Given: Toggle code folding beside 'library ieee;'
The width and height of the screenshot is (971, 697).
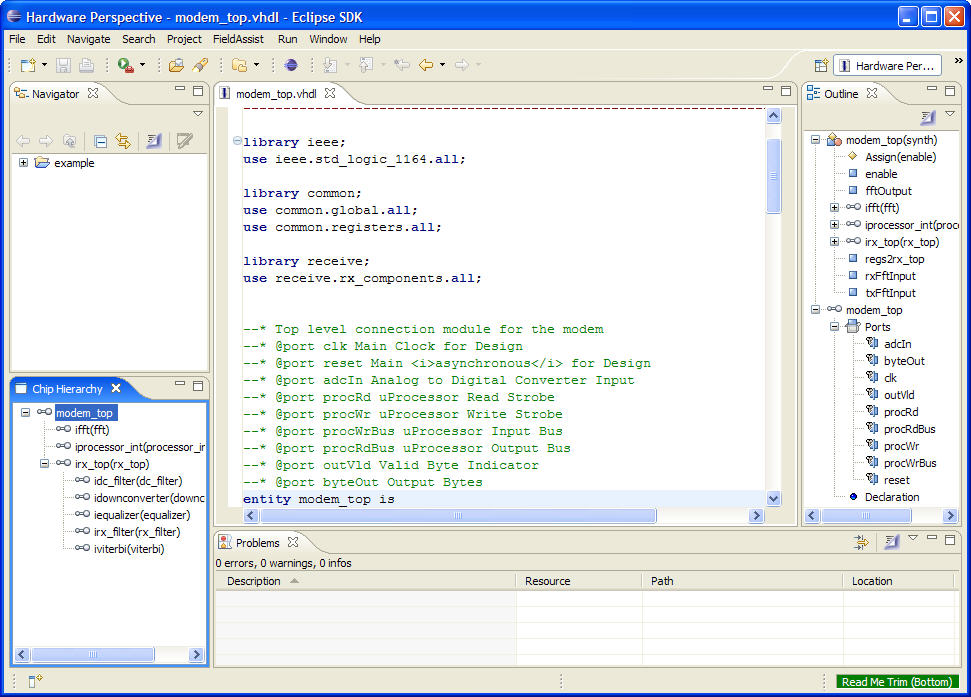Looking at the screenshot, I should [x=237, y=141].
